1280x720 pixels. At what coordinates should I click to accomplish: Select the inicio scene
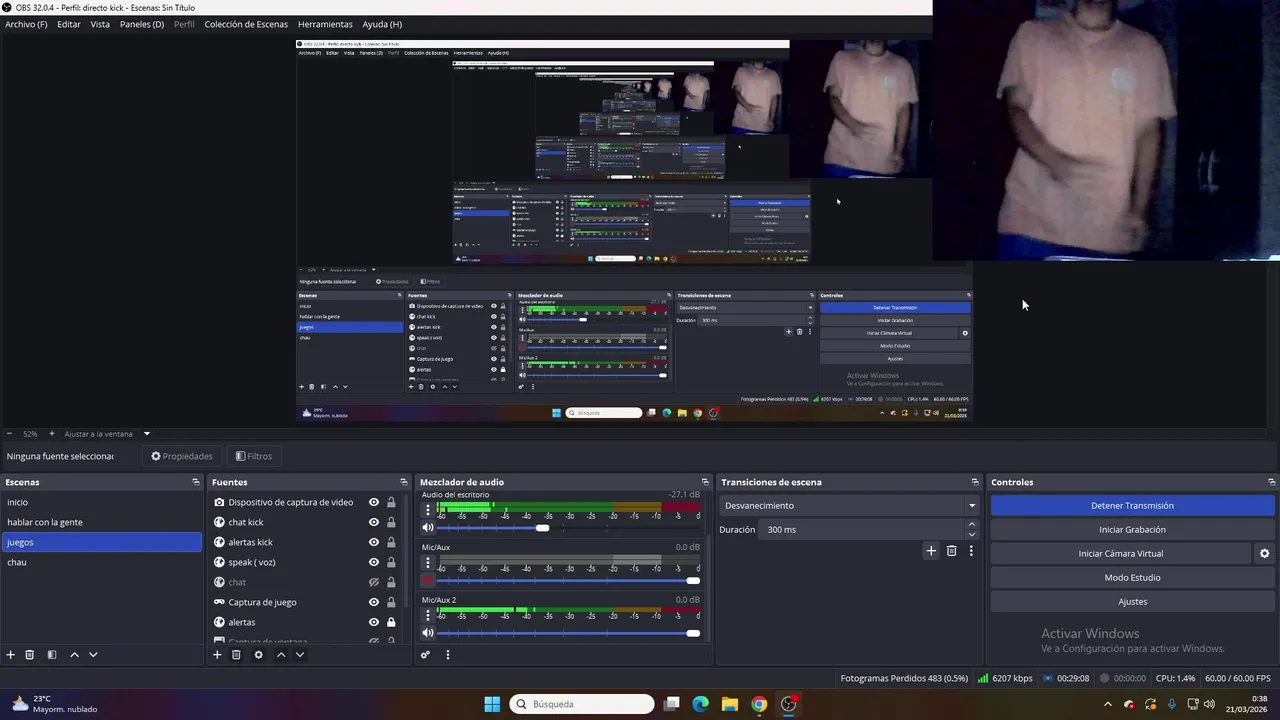click(101, 502)
